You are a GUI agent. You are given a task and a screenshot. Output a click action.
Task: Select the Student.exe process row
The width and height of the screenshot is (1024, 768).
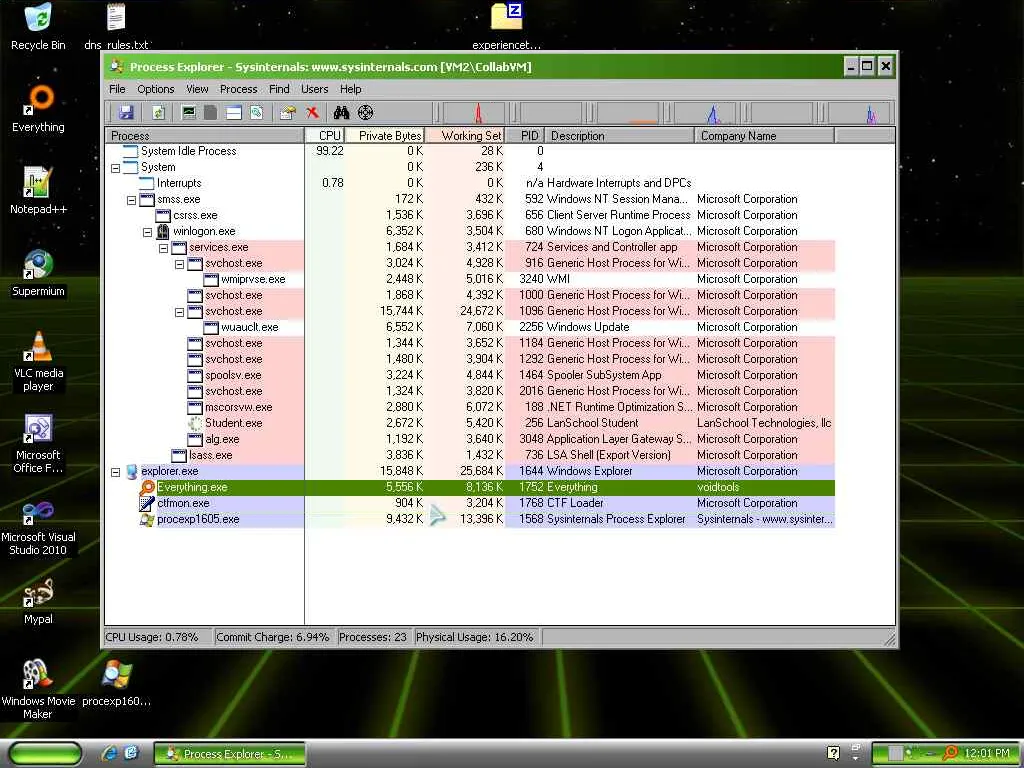[470, 423]
